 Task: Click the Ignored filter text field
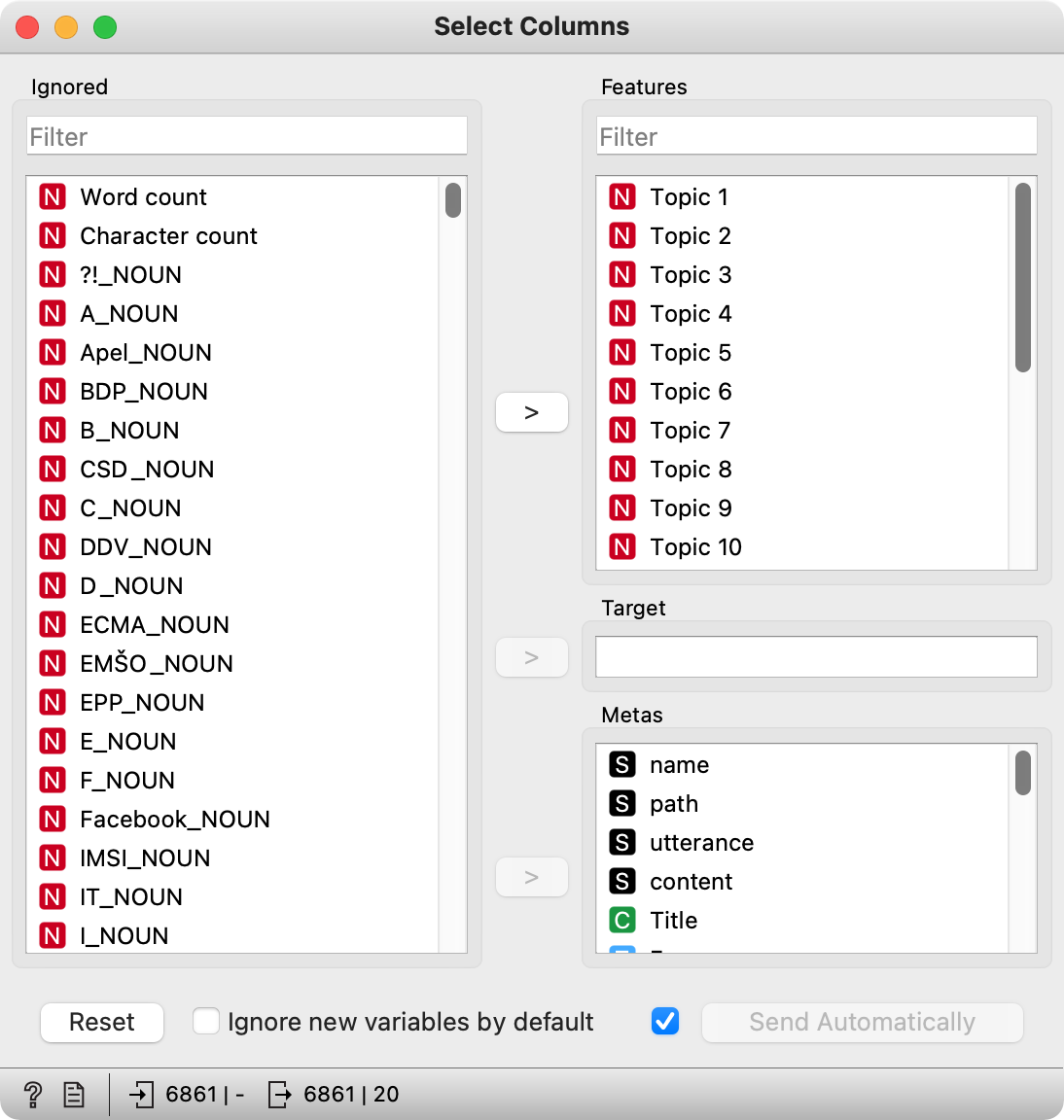tap(247, 136)
